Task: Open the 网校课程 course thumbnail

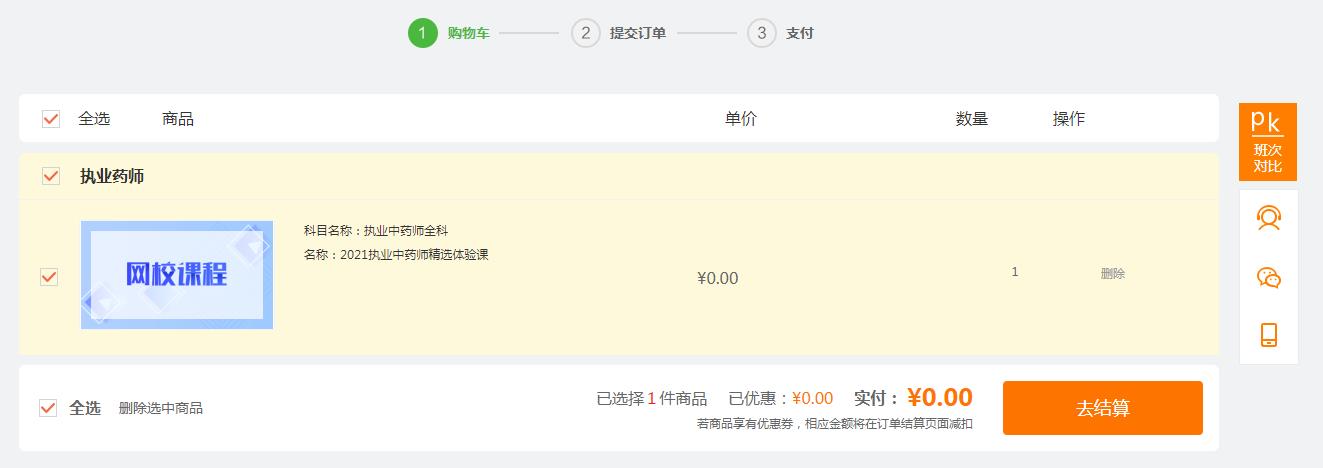Action: pyautogui.click(x=177, y=275)
